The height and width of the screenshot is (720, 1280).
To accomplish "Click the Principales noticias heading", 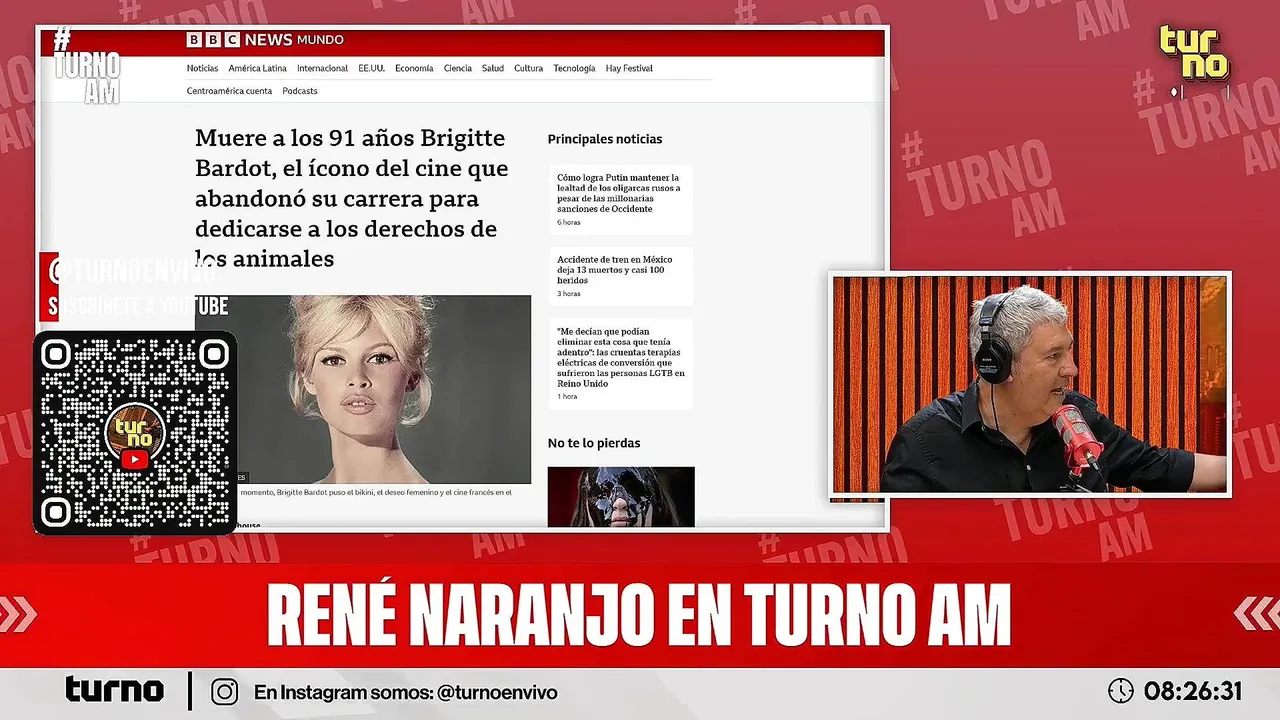I will click(605, 139).
